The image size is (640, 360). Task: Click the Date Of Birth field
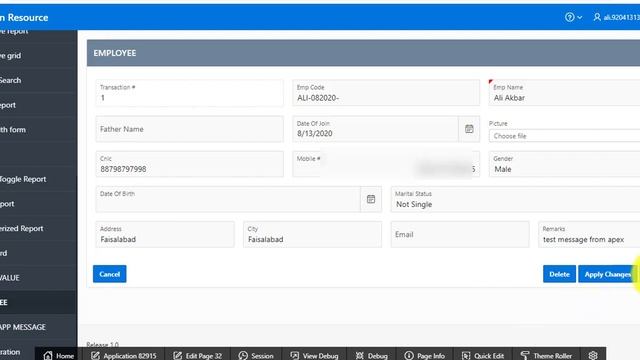coord(228,199)
